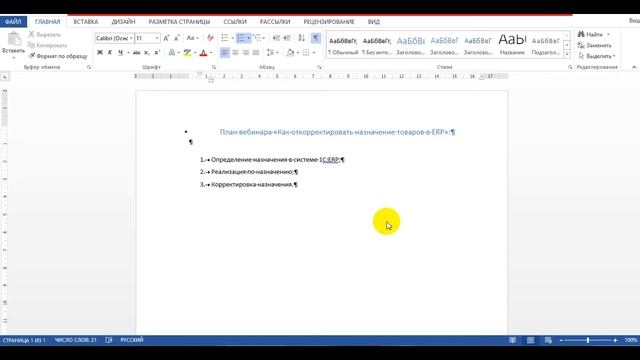This screenshot has width=640, height=360.
Task: Collapse the ribbon with the up arrow
Action: point(634,67)
